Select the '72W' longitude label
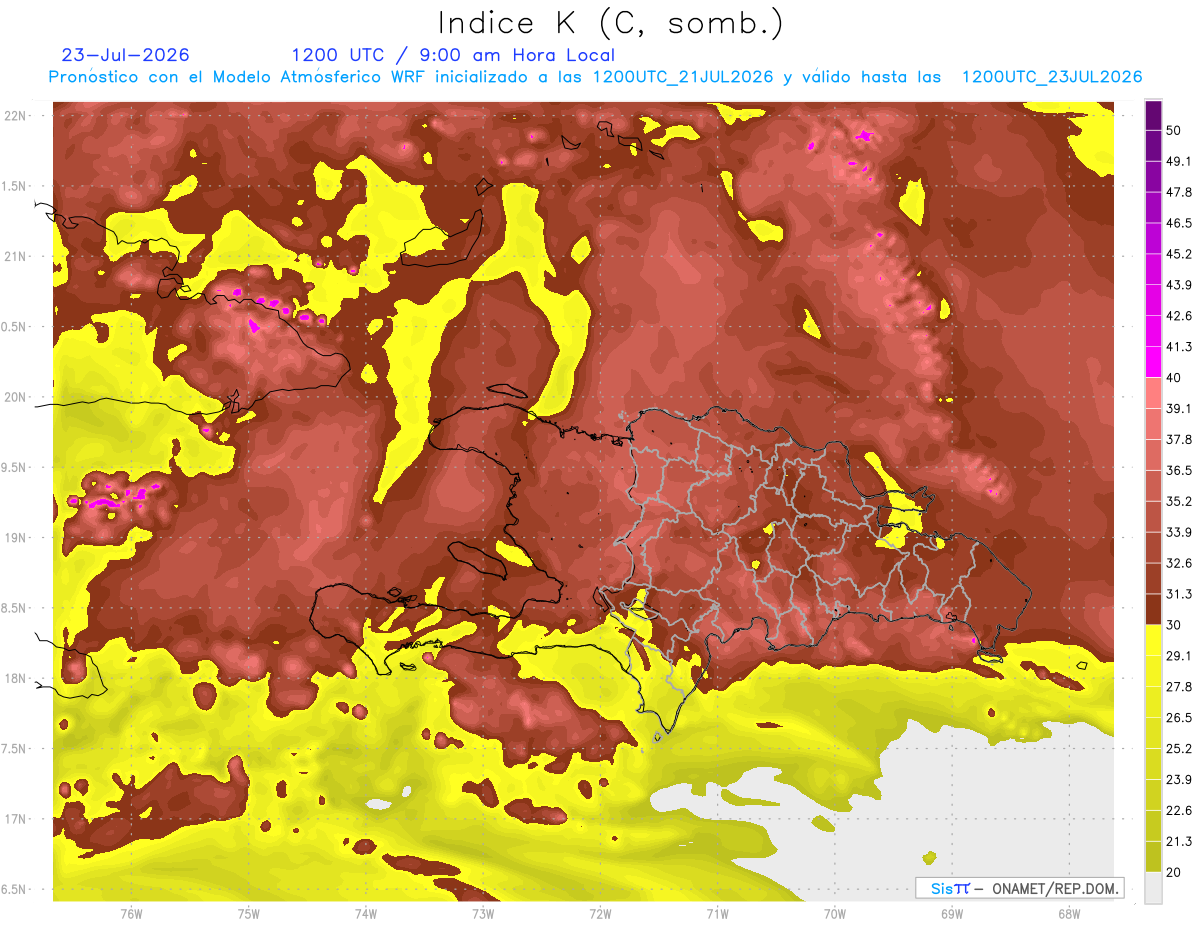Viewport: 1200px width, 927px height. (600, 913)
